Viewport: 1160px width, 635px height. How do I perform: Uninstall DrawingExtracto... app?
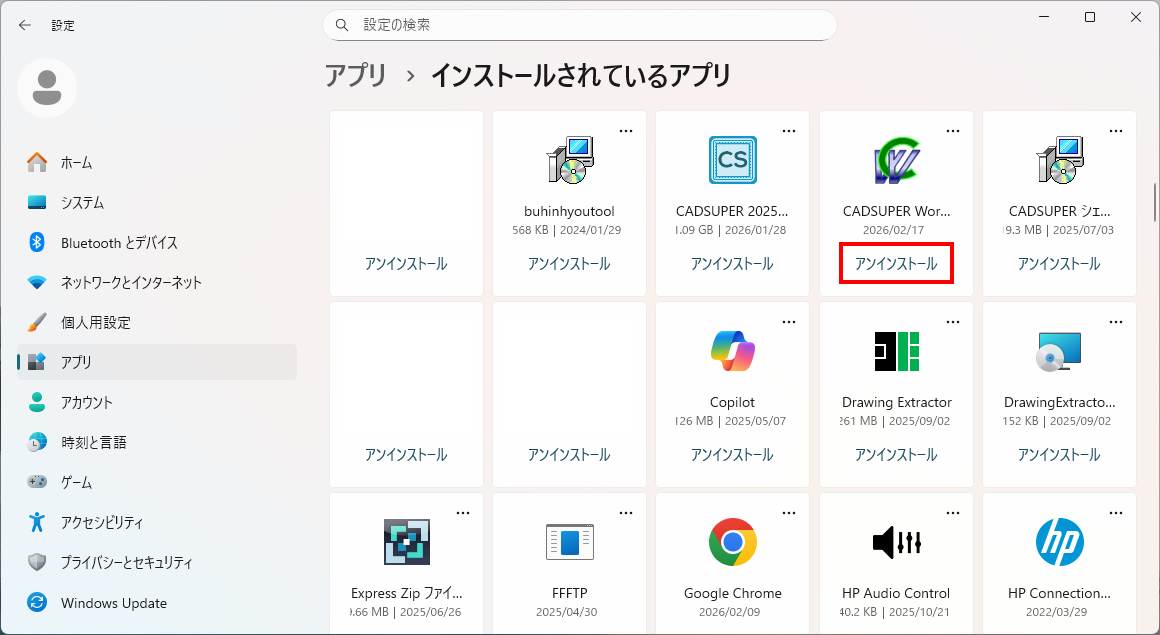(1059, 454)
